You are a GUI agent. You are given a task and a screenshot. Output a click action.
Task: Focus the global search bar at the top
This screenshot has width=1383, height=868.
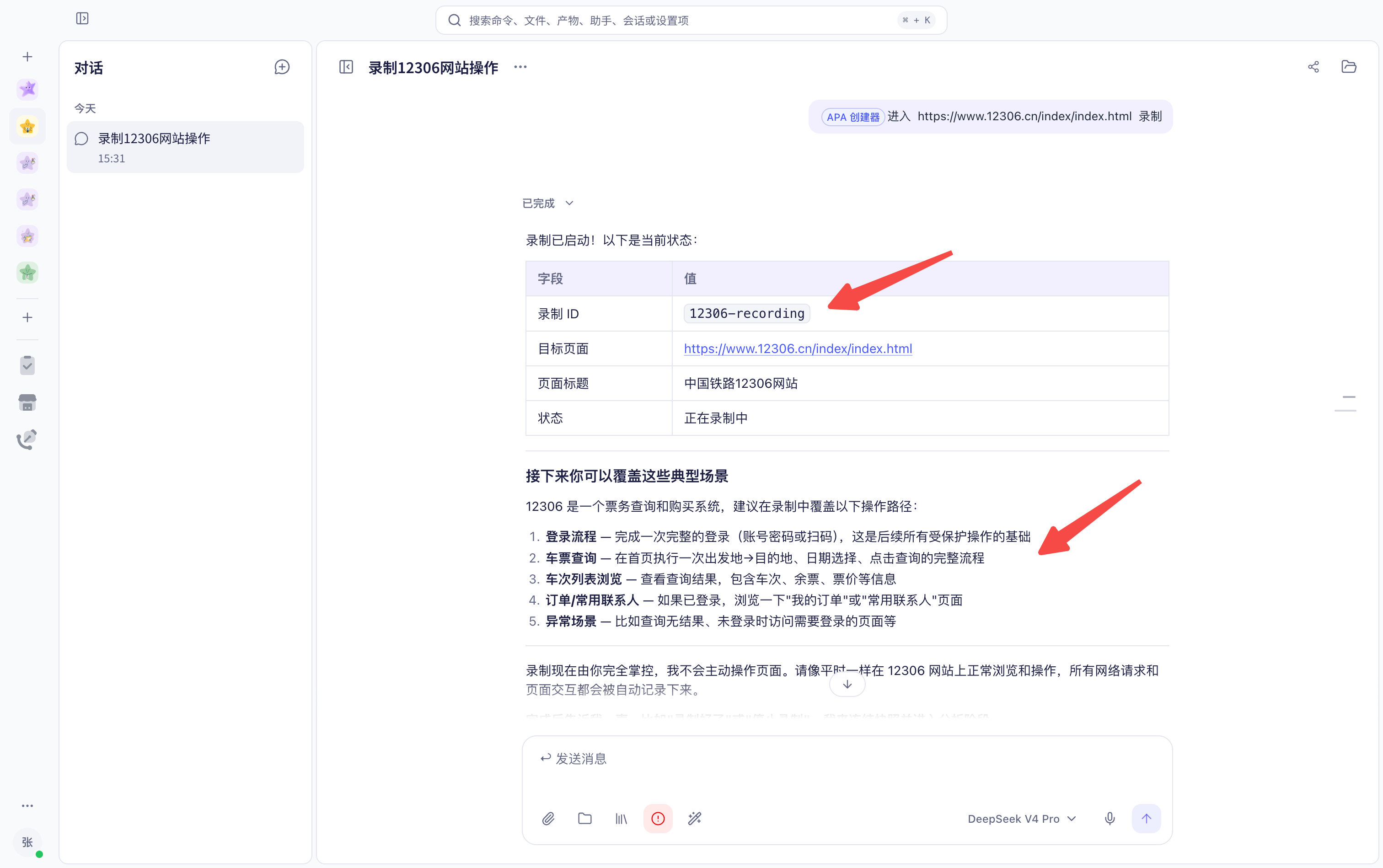pyautogui.click(x=691, y=20)
